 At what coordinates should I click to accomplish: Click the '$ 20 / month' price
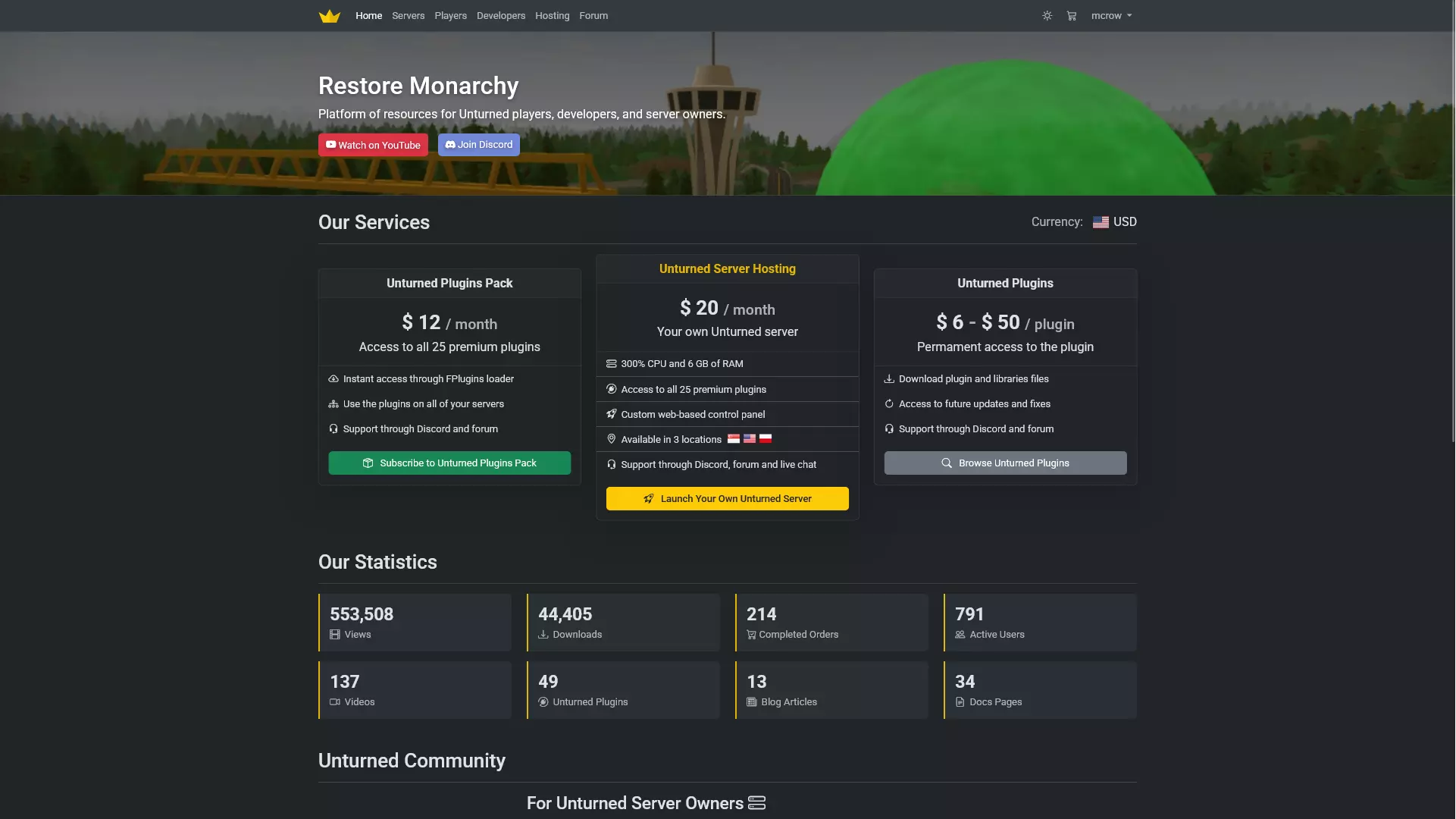pyautogui.click(x=727, y=309)
